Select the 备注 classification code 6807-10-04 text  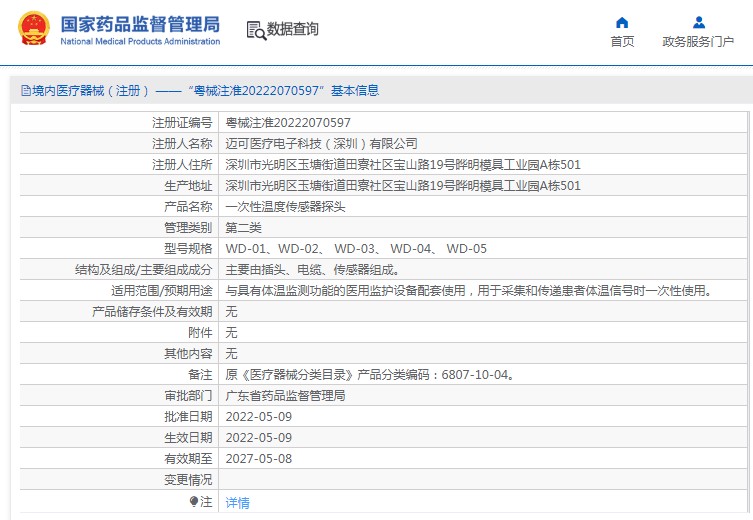click(369, 375)
